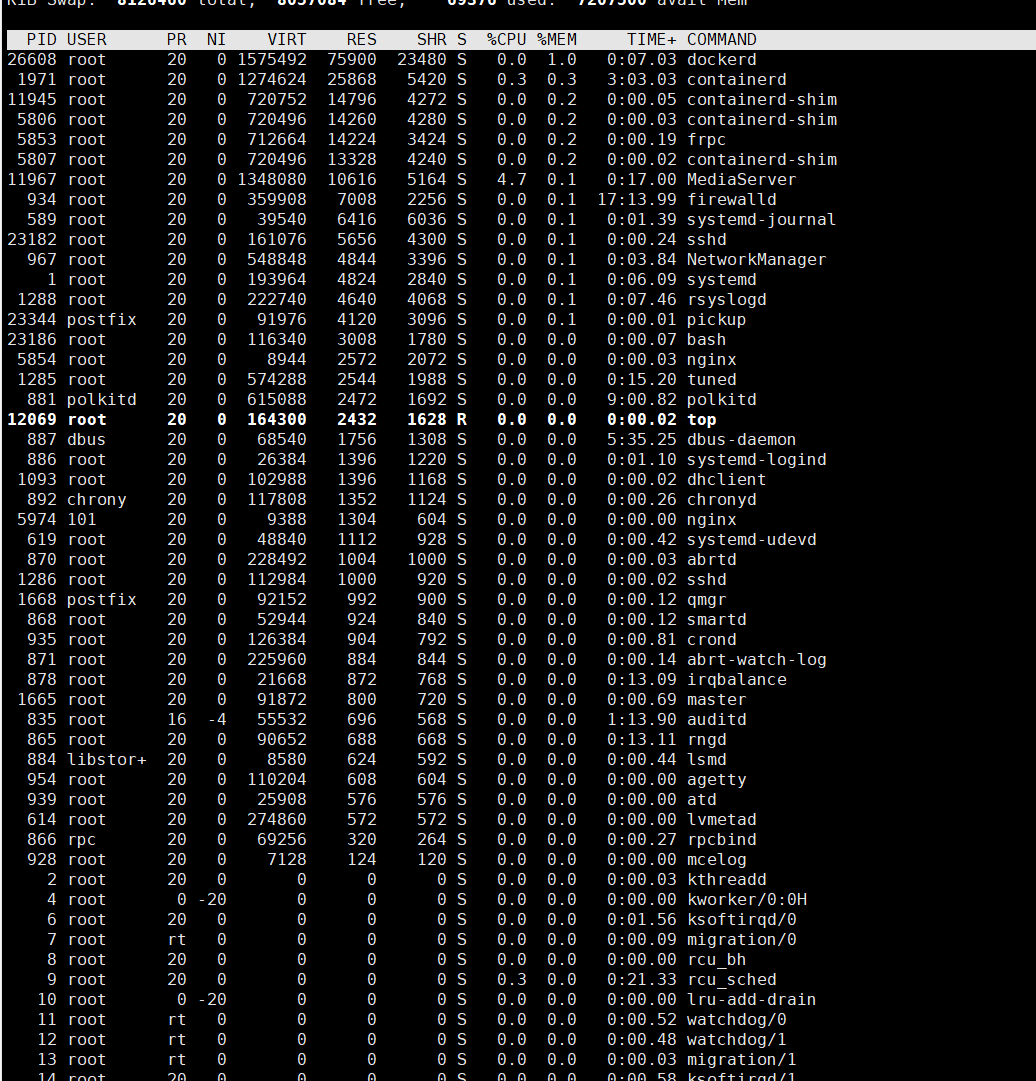Click the chronyd command
This screenshot has height=1081, width=1036.
point(721,500)
